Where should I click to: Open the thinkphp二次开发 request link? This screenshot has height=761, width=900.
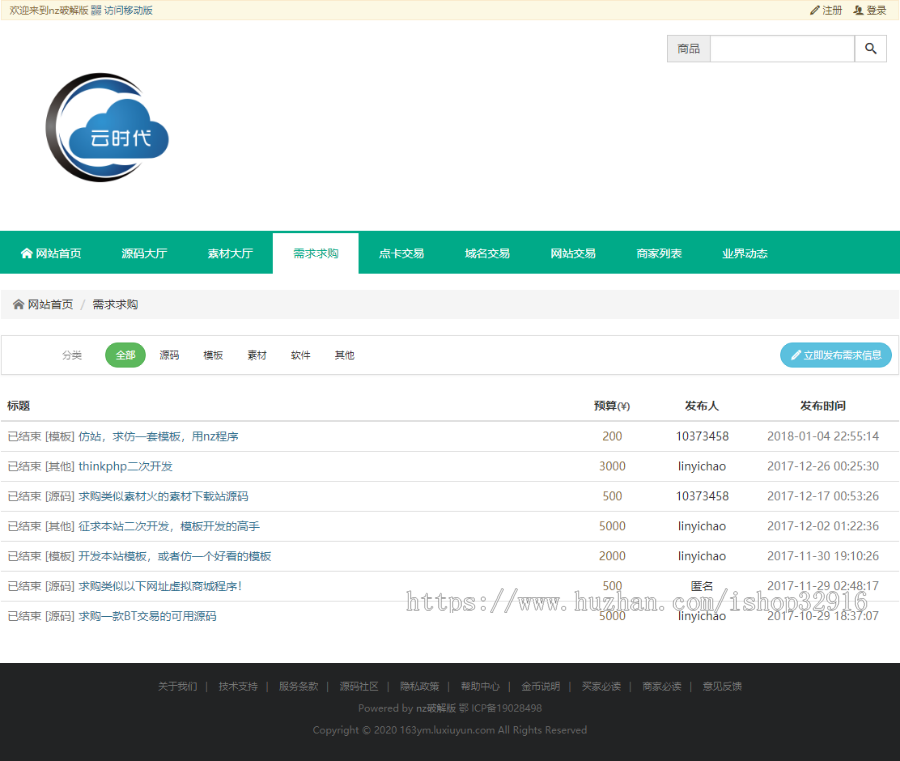[x=125, y=466]
